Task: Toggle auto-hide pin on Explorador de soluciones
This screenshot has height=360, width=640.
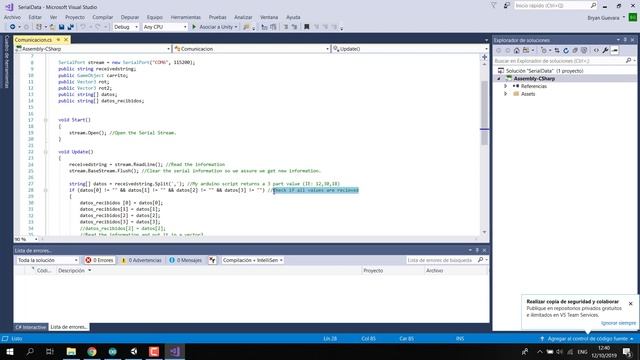Action: 625,40
